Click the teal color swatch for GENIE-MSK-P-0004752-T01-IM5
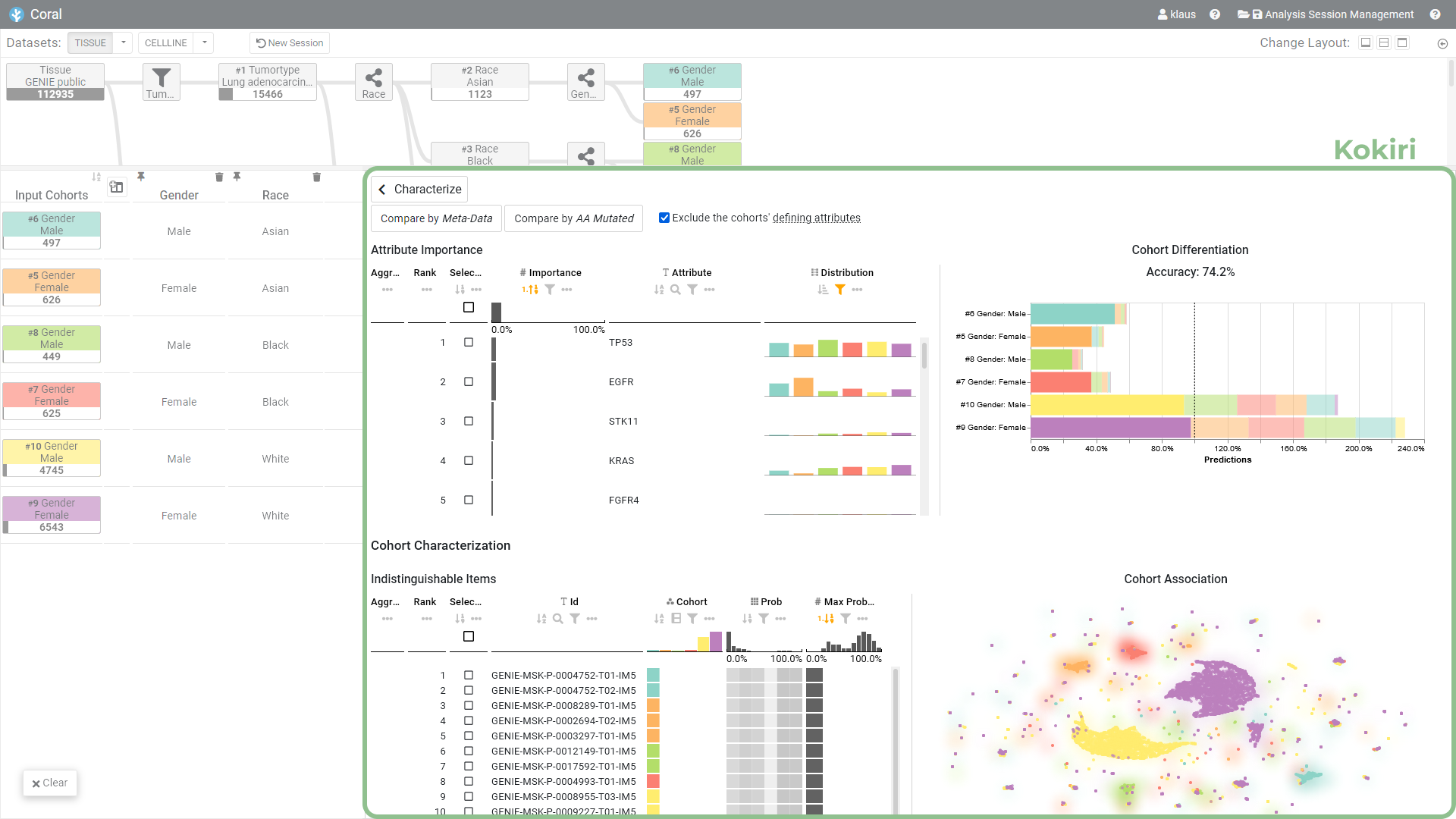 pyautogui.click(x=652, y=675)
